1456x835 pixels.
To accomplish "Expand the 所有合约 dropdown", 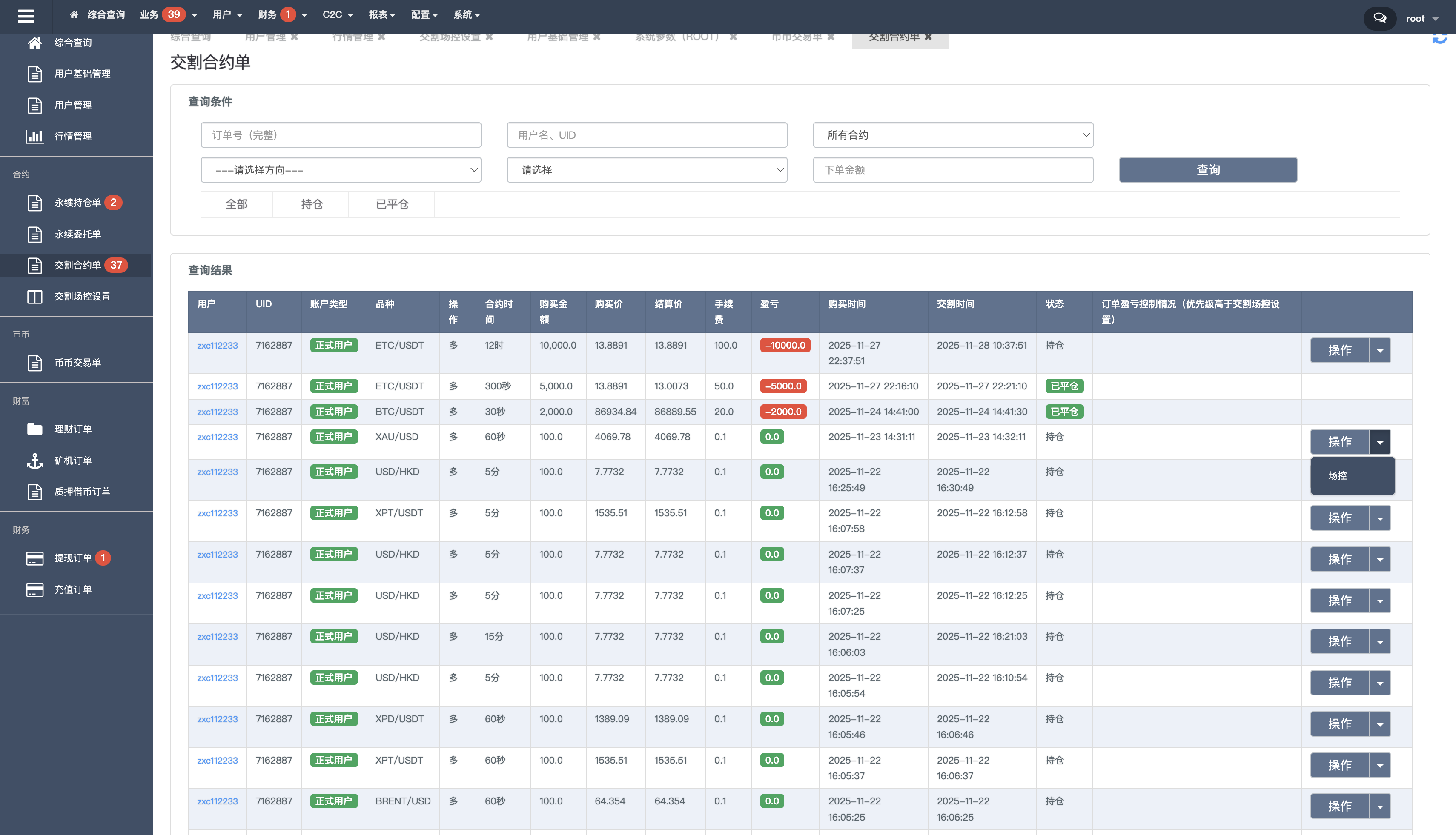I will pyautogui.click(x=953, y=135).
